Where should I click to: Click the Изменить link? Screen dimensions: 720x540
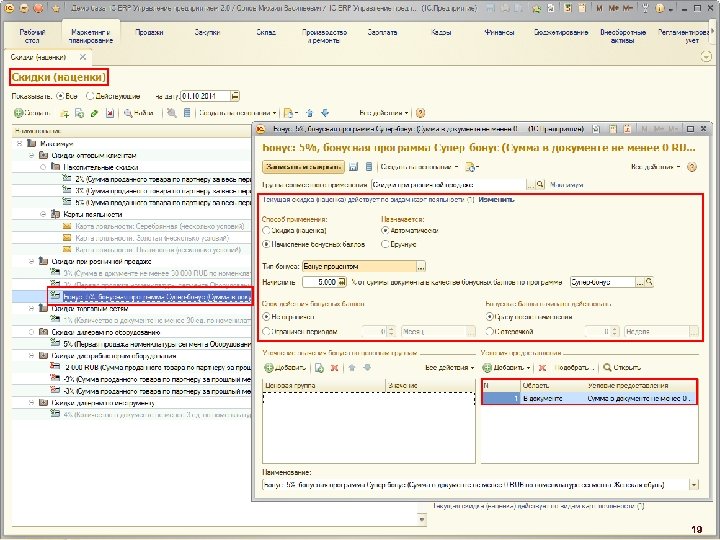coord(497,199)
